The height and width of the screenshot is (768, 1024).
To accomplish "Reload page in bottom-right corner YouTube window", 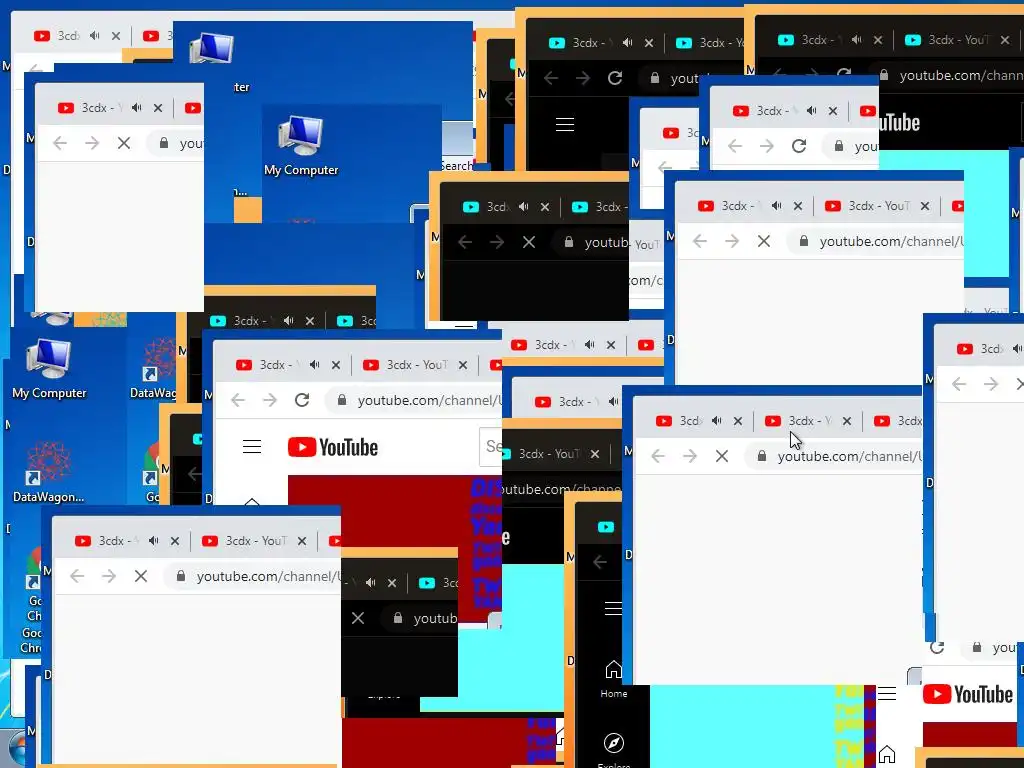I will [937, 647].
